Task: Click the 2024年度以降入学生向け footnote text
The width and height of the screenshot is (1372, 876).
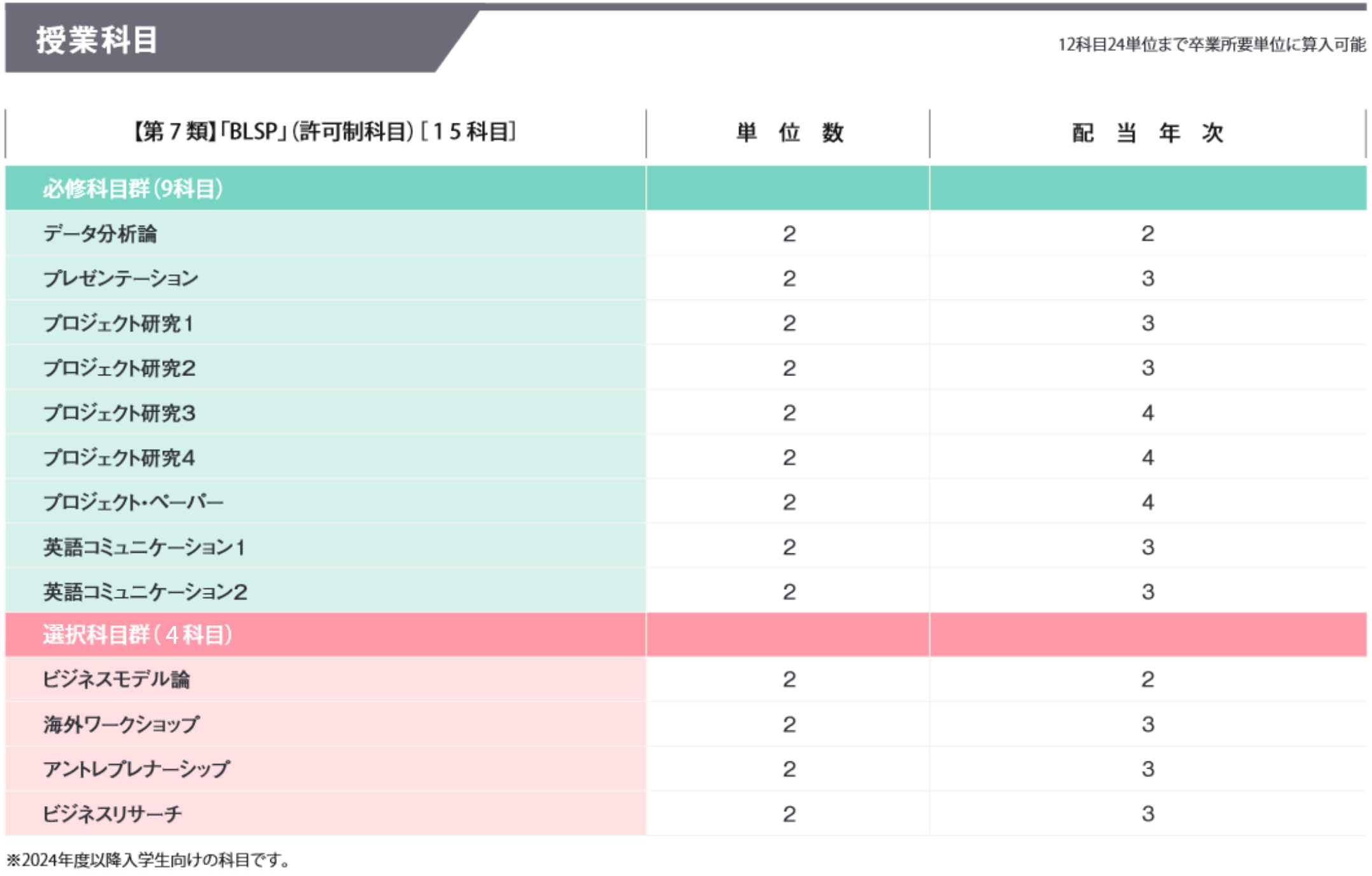Action: [149, 860]
